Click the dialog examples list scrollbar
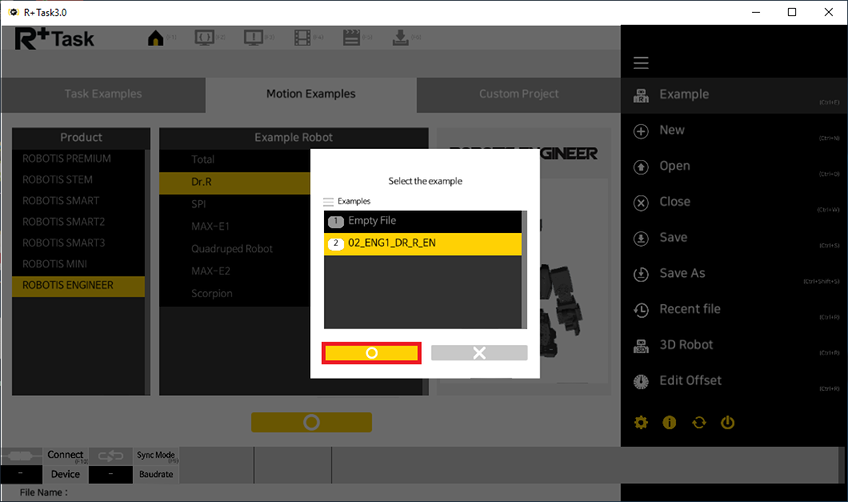848x502 pixels. (x=524, y=269)
